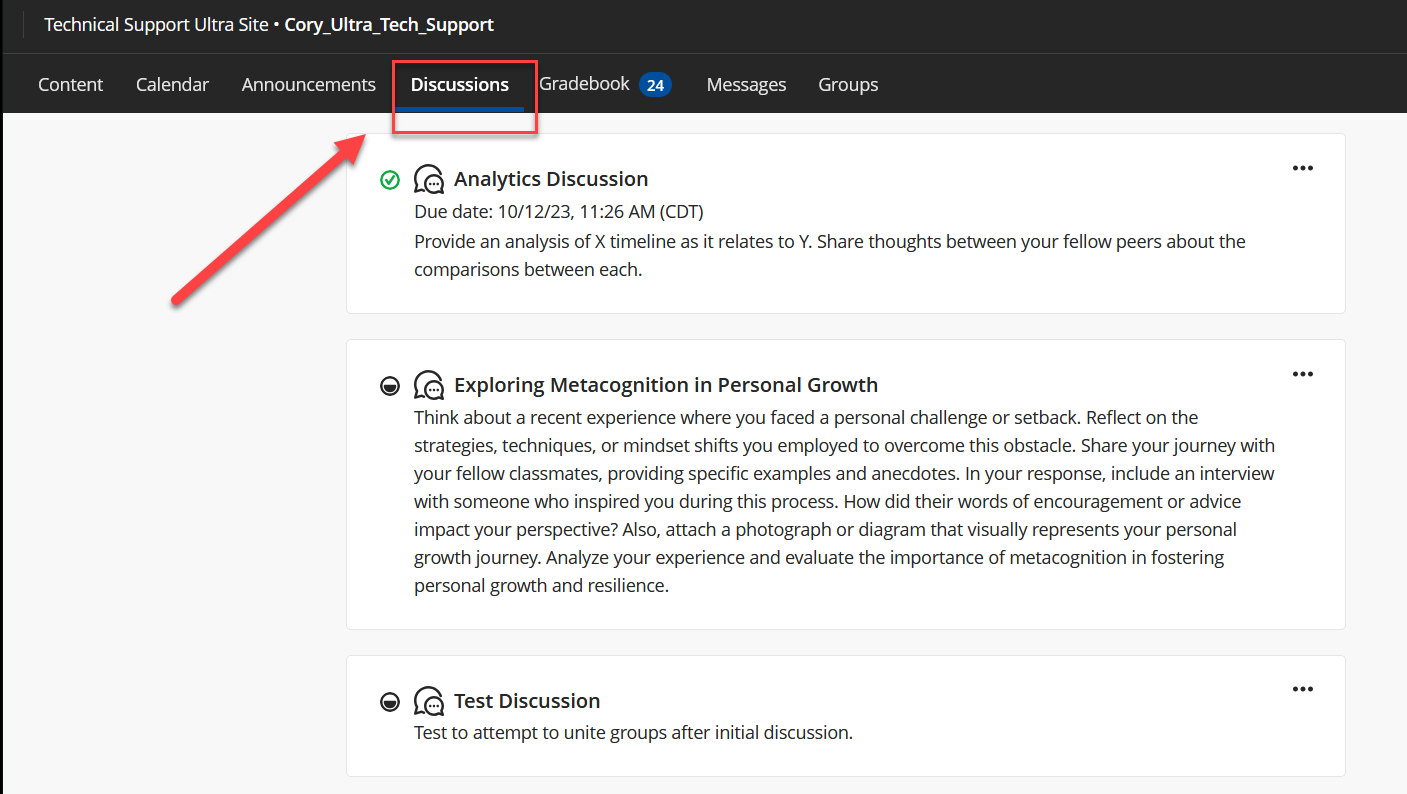Open the options menu for Analytics Discussion

click(x=1302, y=168)
